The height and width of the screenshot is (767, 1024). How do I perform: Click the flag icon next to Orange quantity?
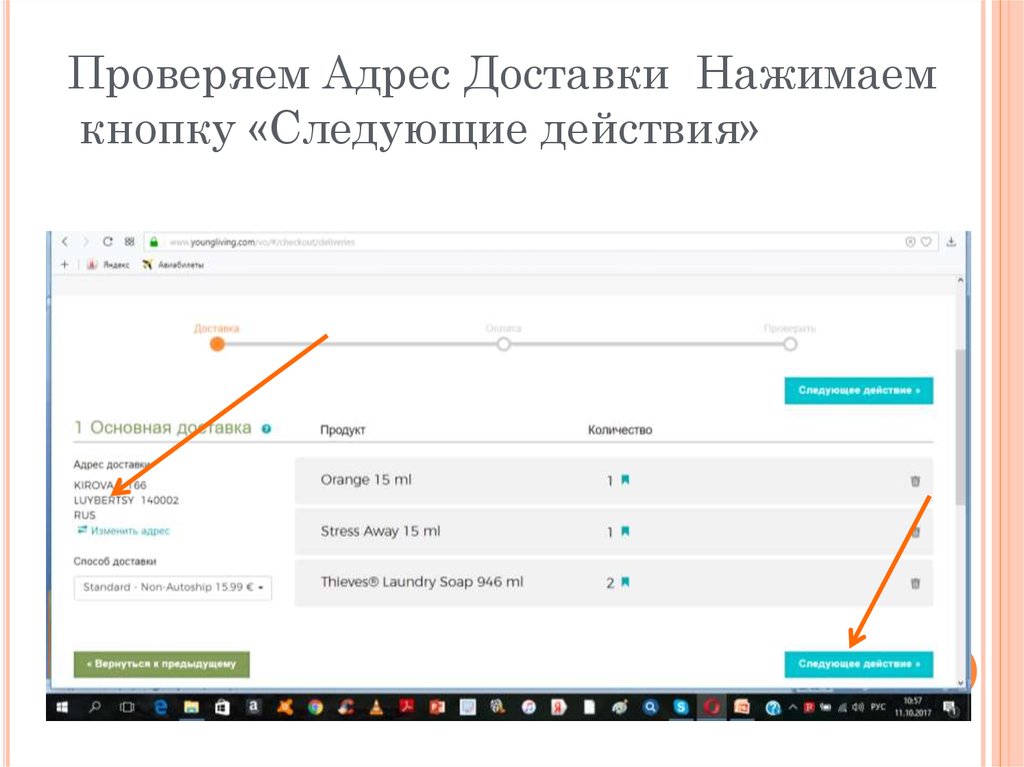point(625,480)
